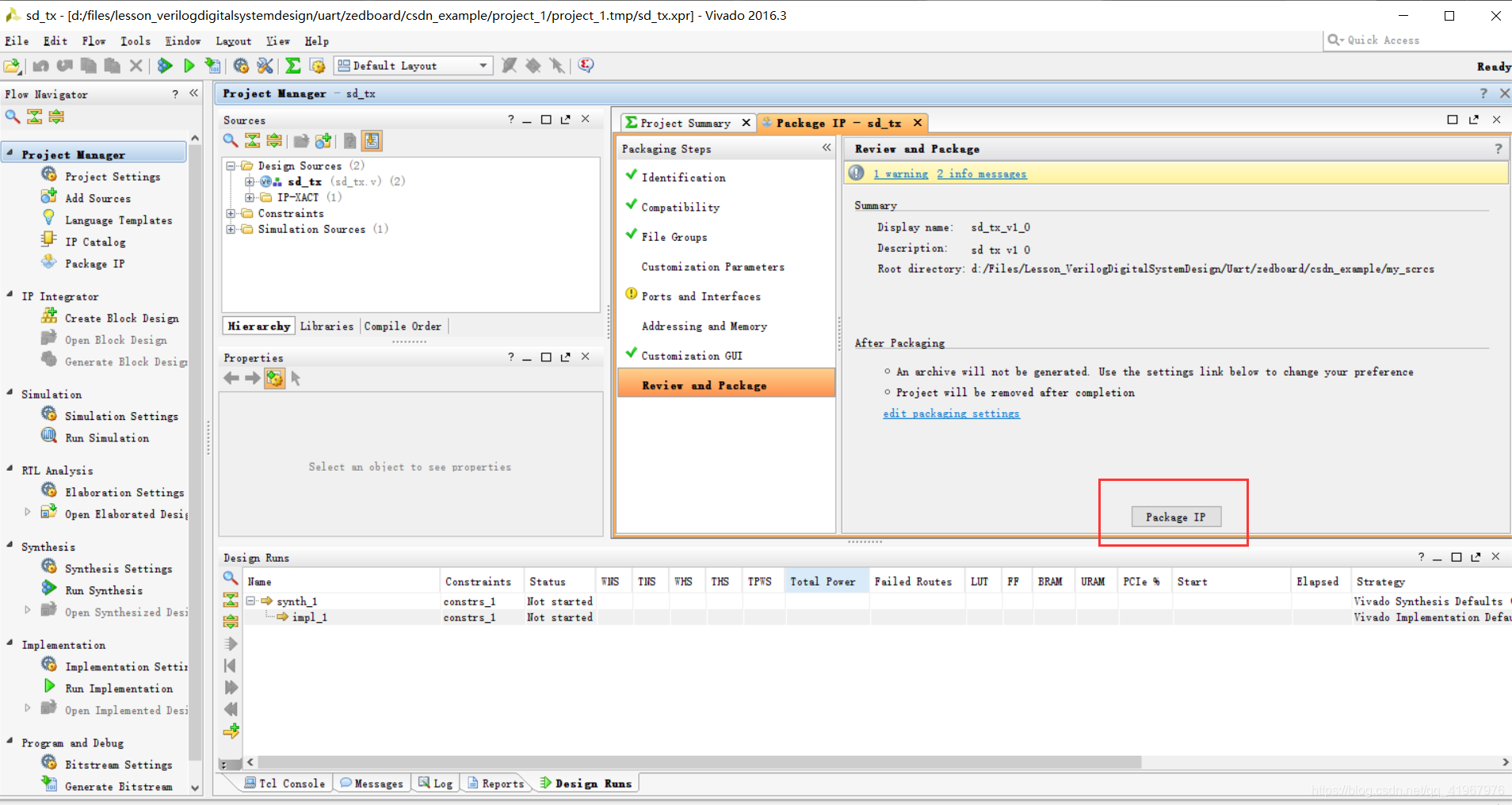1512x805 pixels.
Task: Expand Open Elaborated Design arrow
Action: (x=28, y=512)
